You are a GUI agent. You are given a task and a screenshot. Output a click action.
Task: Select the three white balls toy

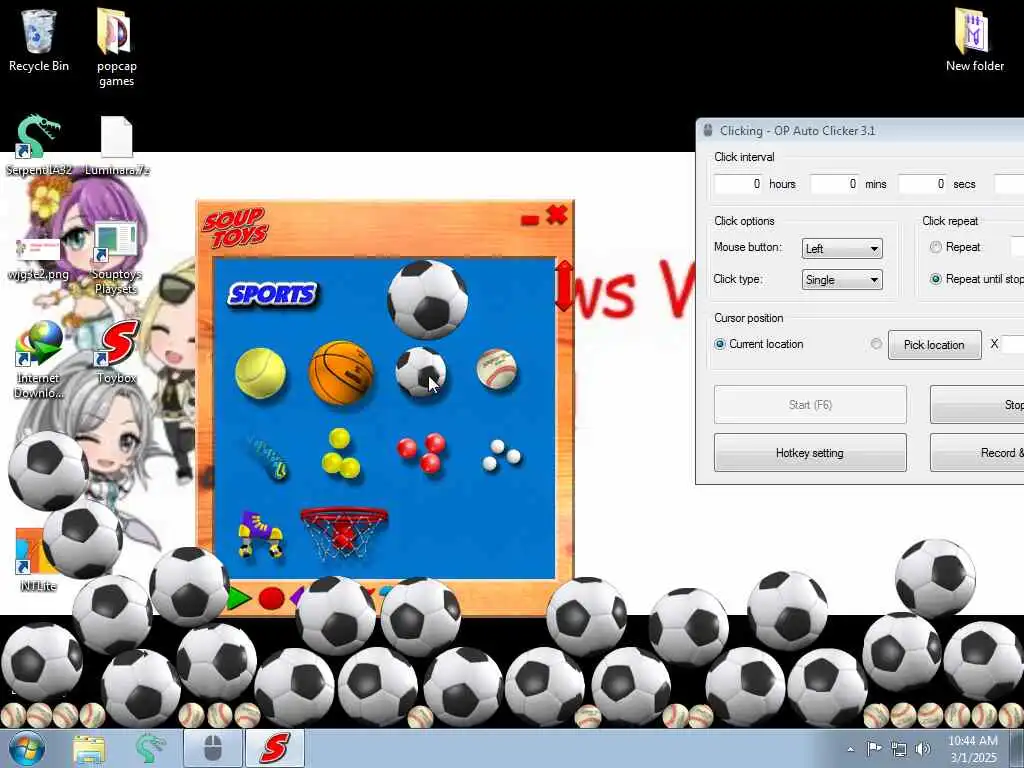pyautogui.click(x=501, y=455)
